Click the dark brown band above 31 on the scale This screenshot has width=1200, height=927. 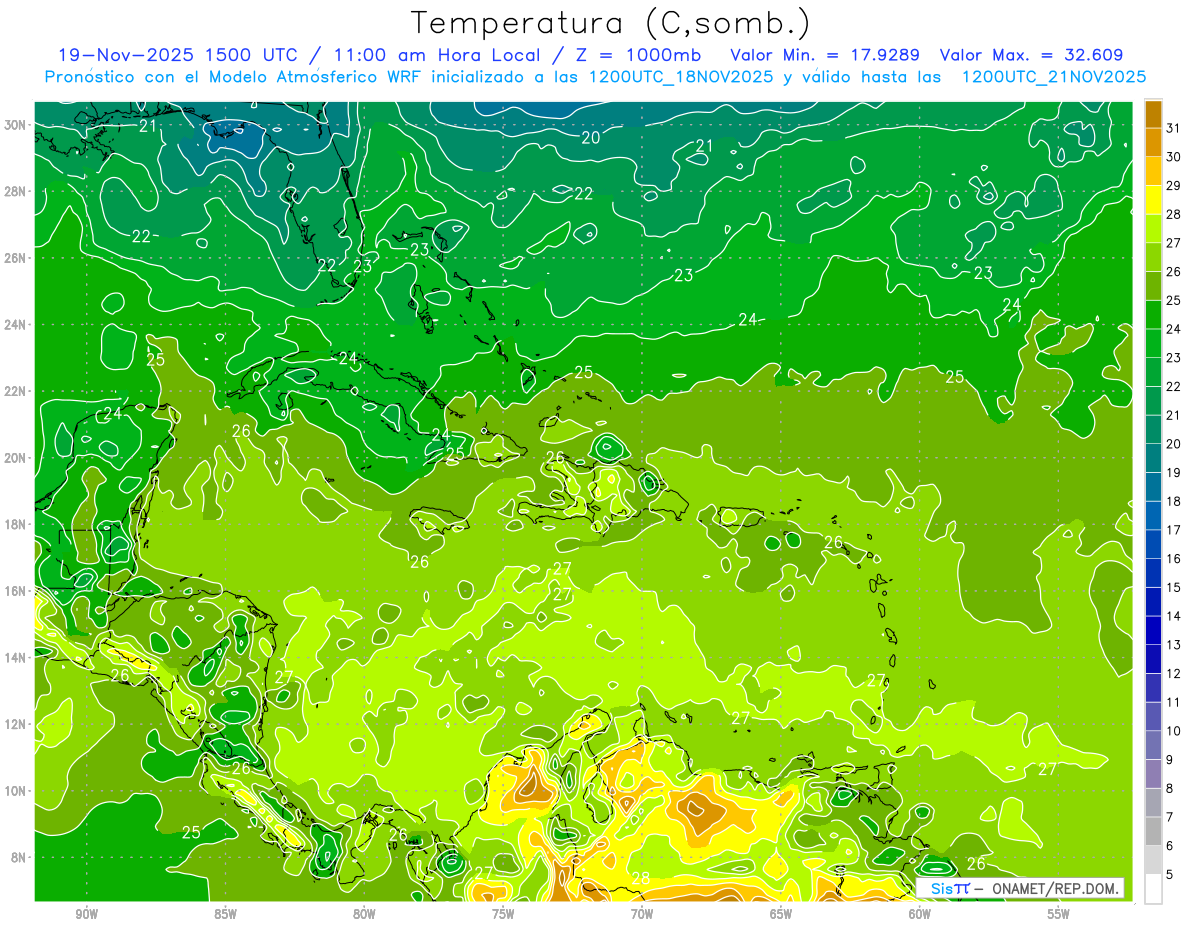pyautogui.click(x=1153, y=115)
